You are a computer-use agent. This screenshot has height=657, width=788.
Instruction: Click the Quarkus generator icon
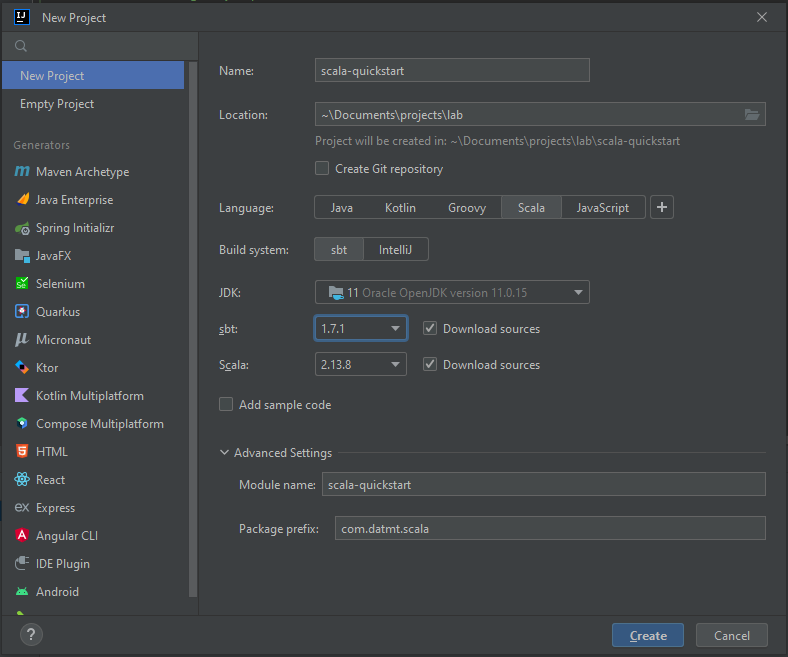tap(22, 312)
